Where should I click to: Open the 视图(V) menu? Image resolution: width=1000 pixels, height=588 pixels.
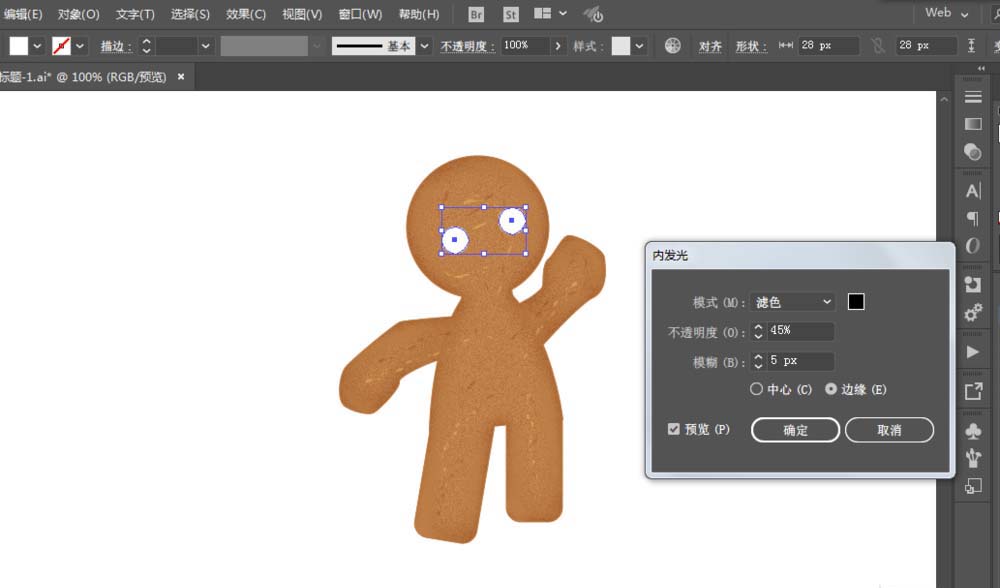click(302, 14)
